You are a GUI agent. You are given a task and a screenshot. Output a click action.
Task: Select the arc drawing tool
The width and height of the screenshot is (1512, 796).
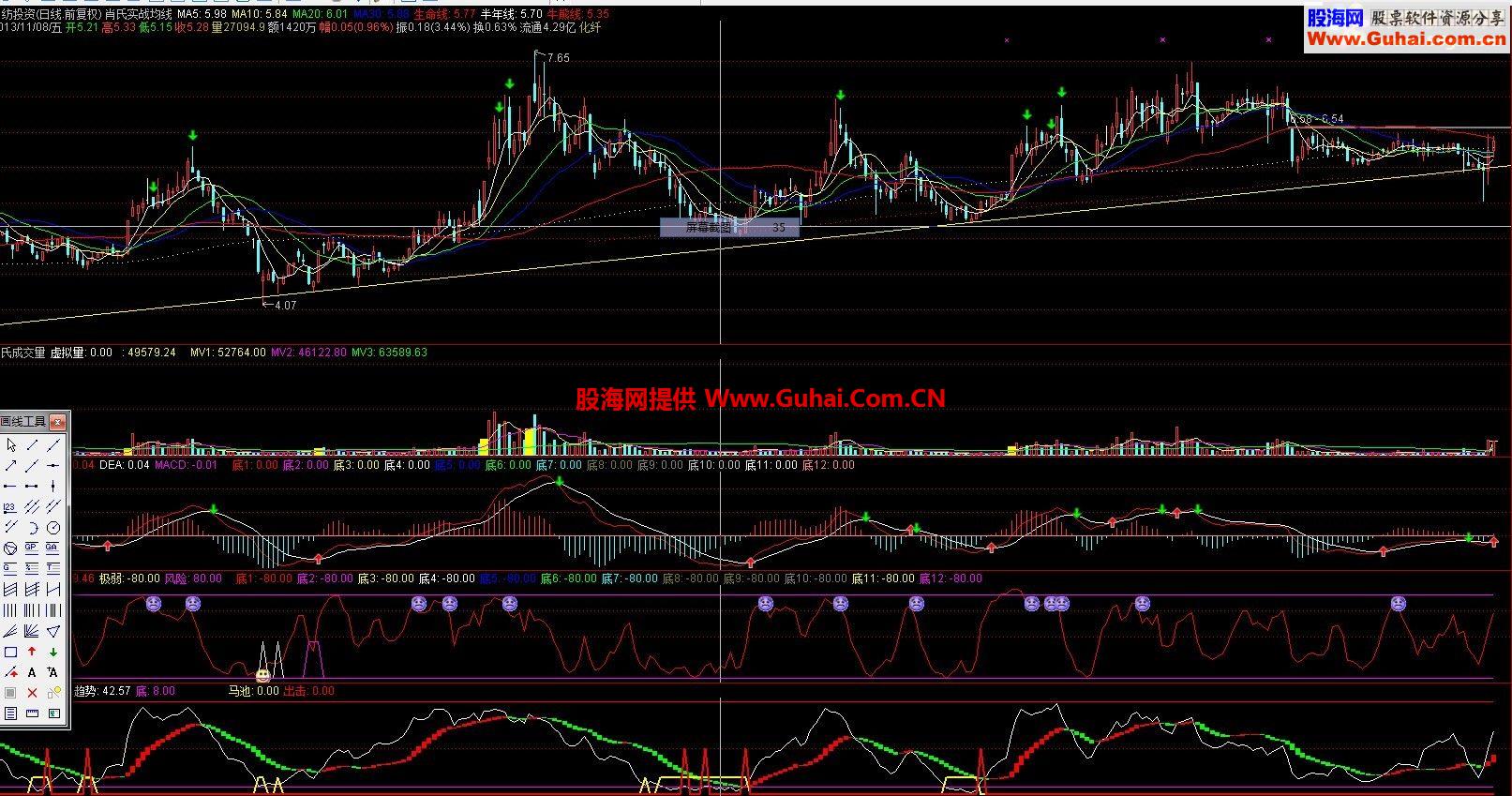pyautogui.click(x=32, y=527)
